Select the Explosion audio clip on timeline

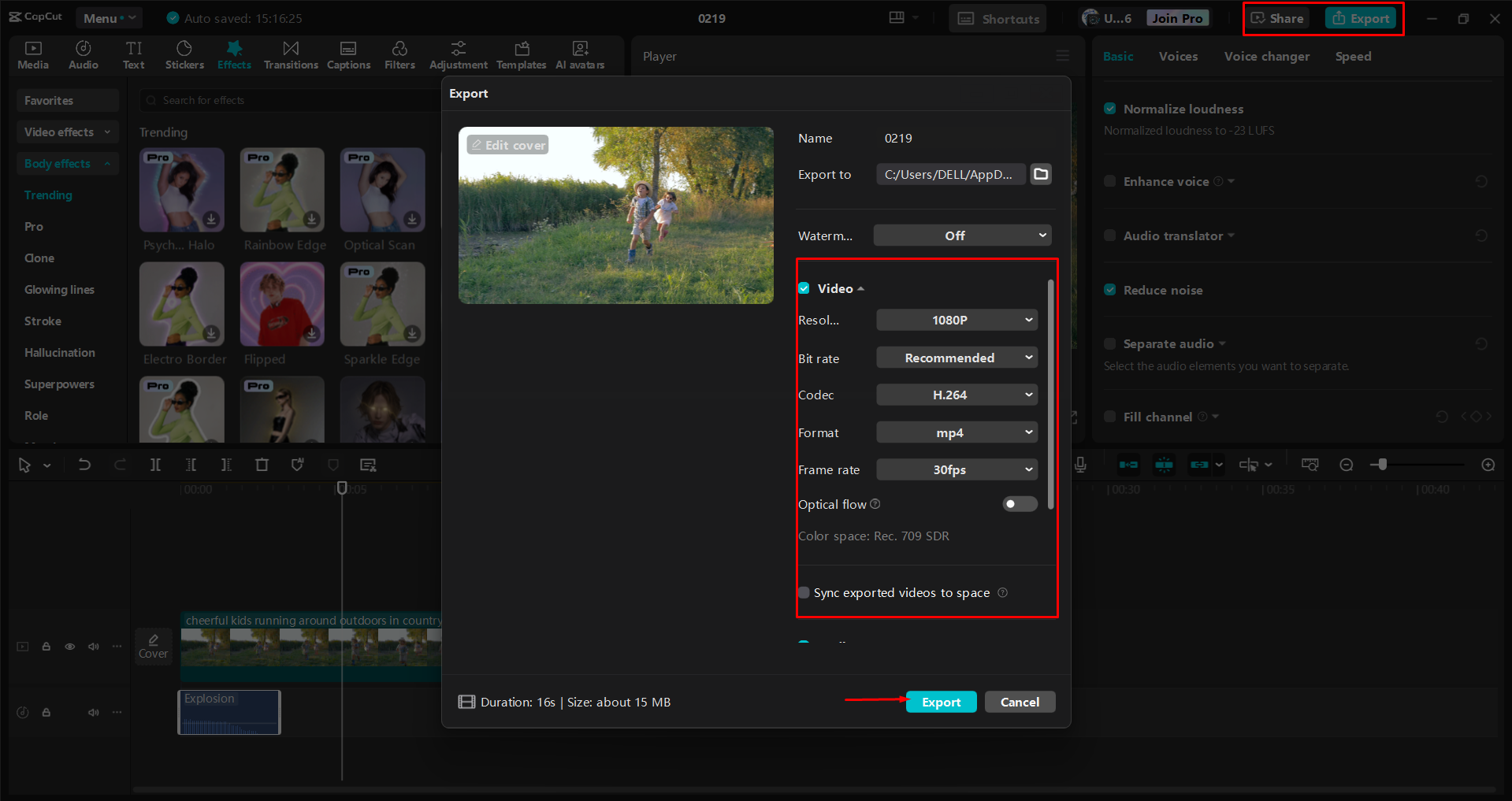tap(229, 712)
